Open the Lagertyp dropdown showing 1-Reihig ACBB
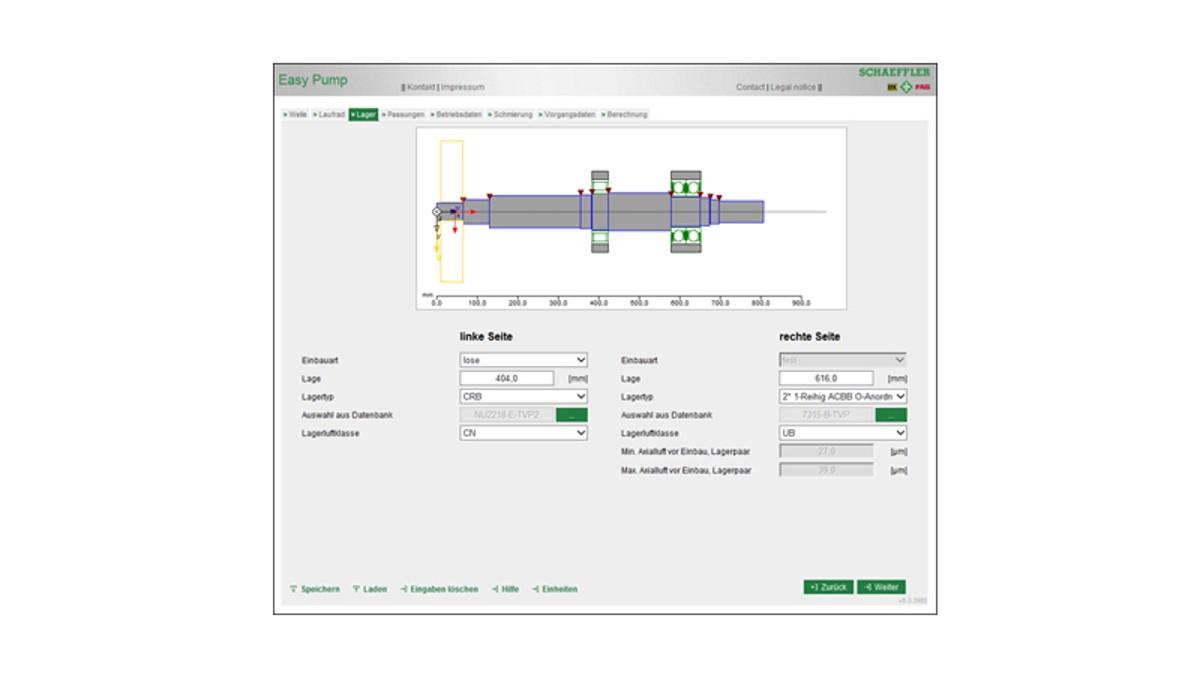This screenshot has width=1200, height=675. point(843,397)
